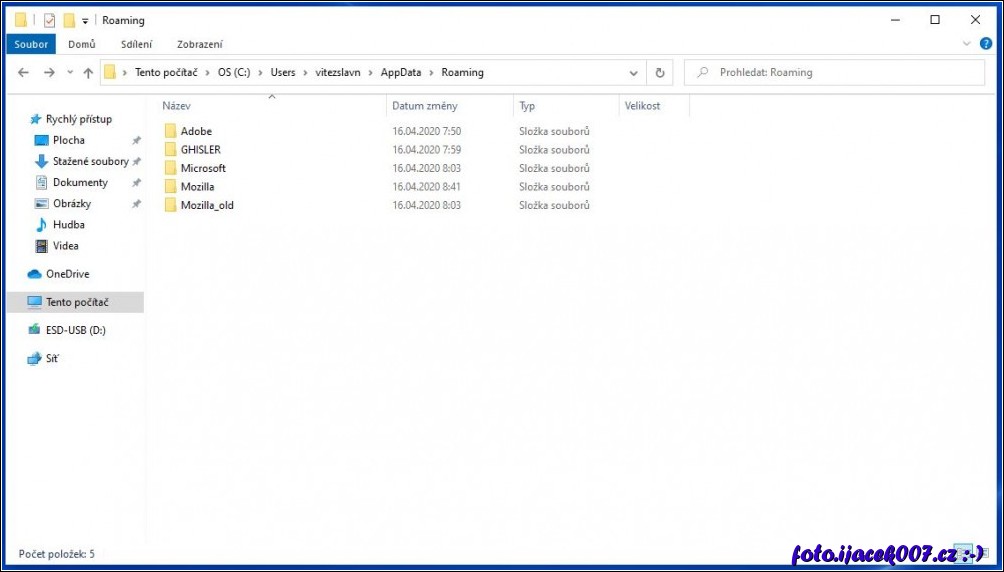Open the Soubor menu

click(x=31, y=44)
